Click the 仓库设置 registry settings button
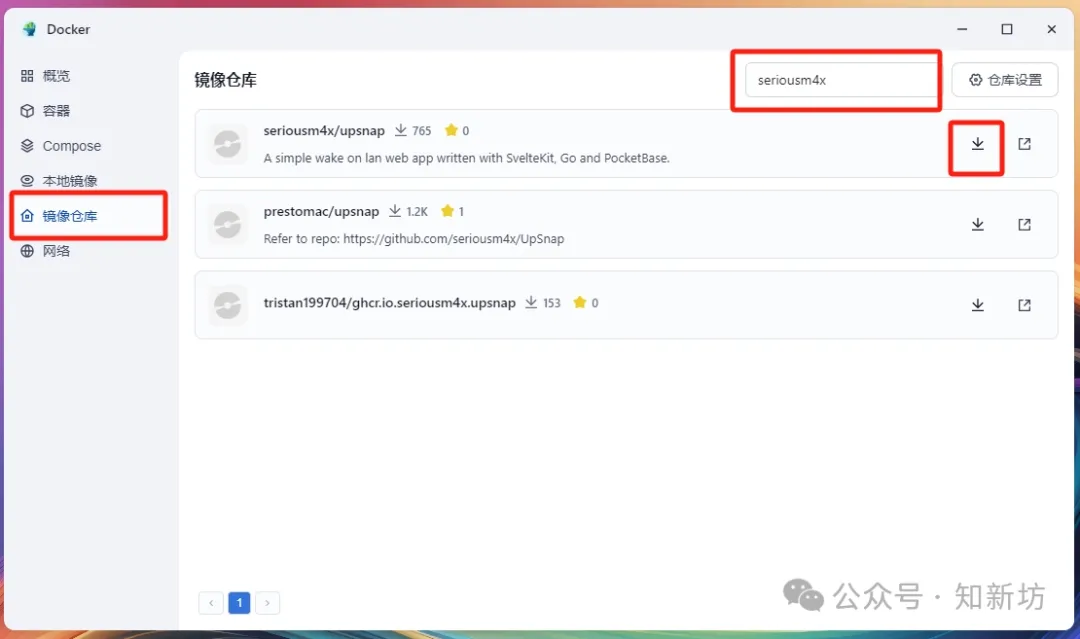 coord(1005,80)
